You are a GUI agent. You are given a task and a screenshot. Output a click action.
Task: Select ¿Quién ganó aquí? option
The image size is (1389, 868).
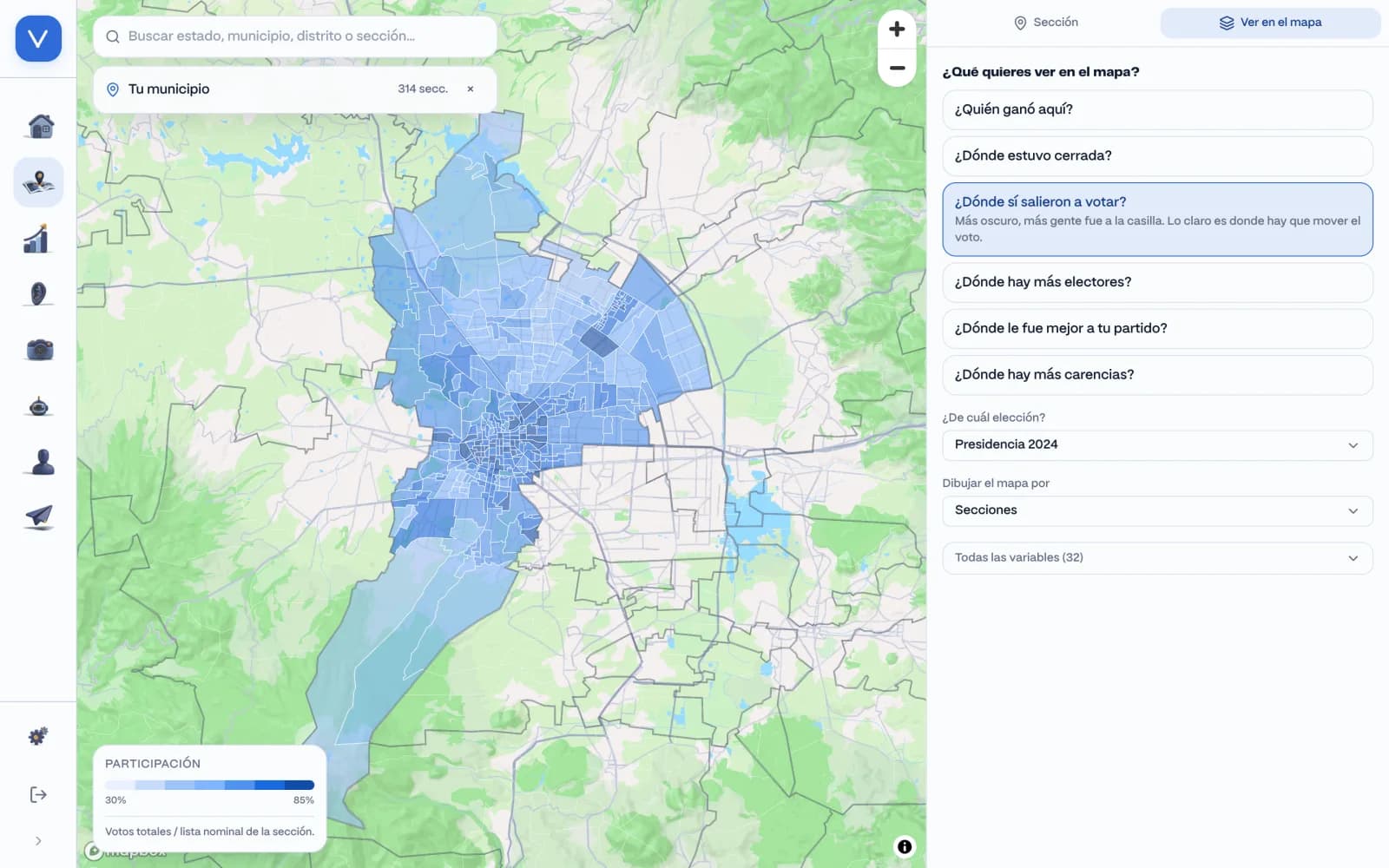point(1157,109)
